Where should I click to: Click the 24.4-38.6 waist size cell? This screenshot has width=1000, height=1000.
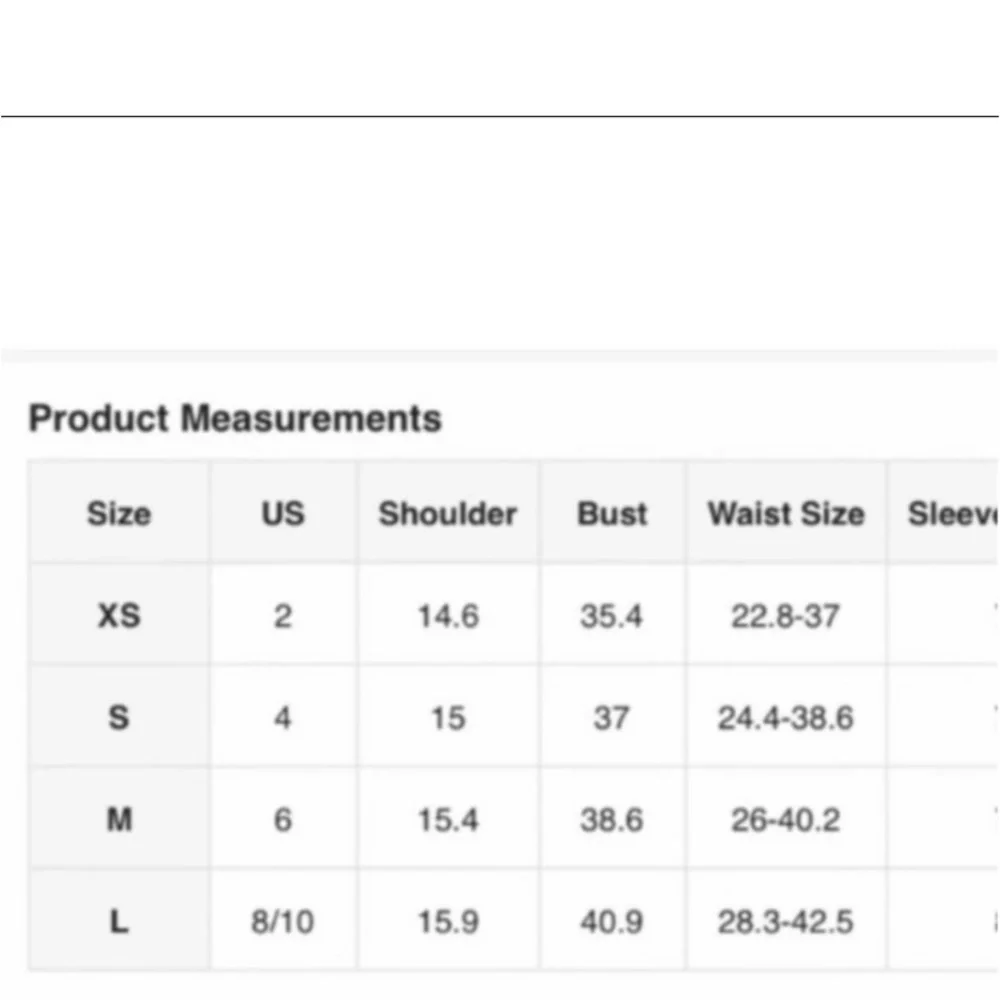(x=785, y=718)
